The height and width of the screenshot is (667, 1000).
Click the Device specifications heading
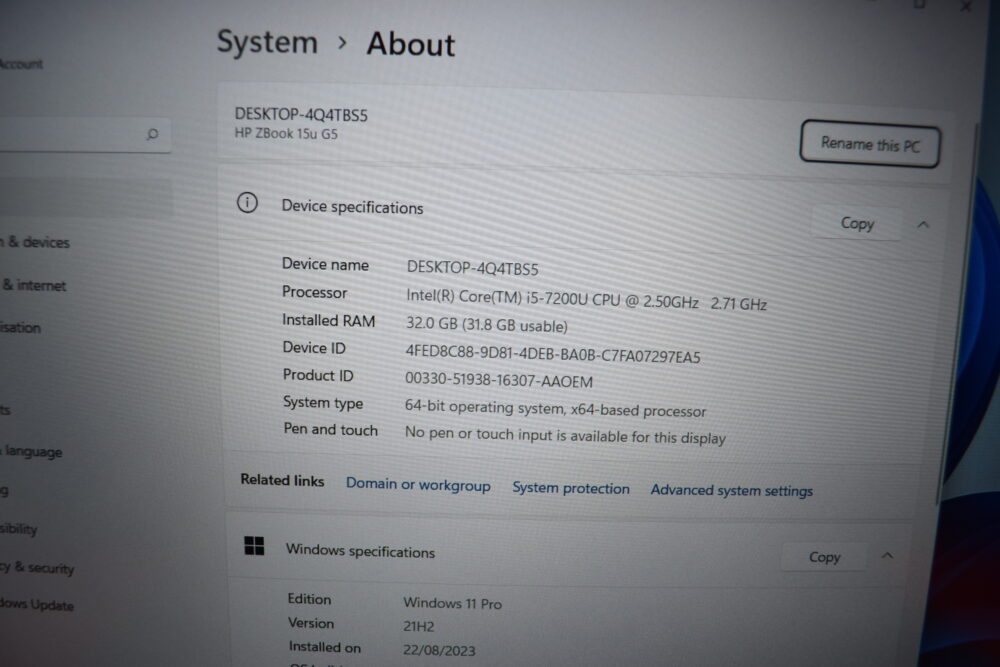[352, 207]
